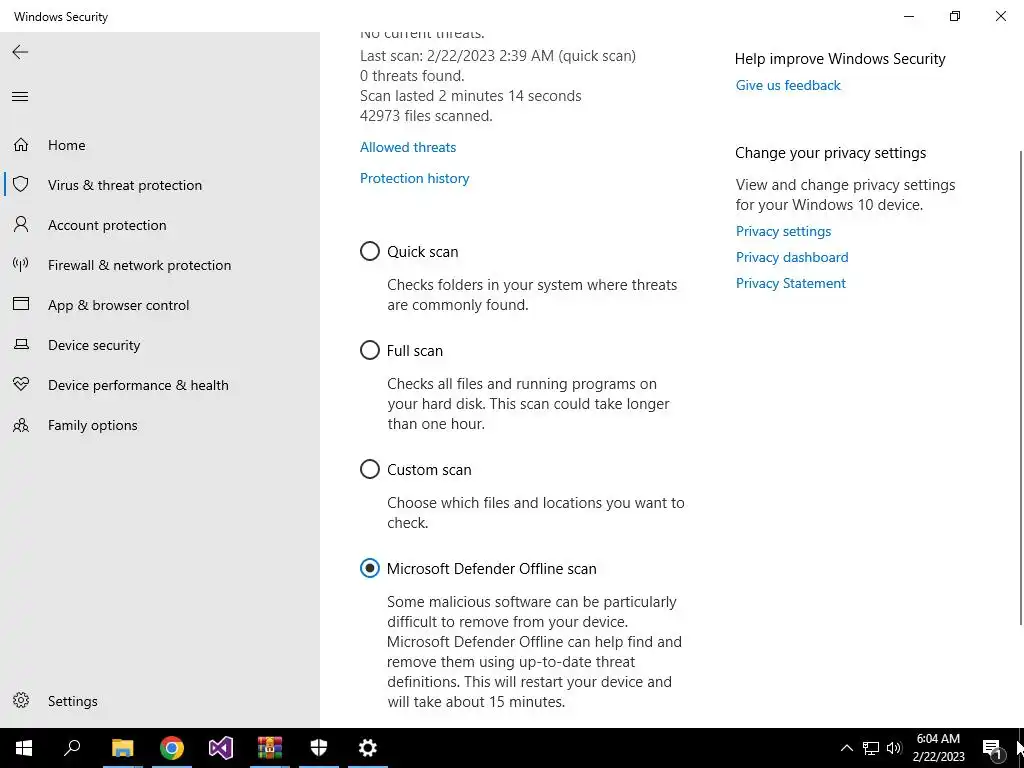Screen dimensions: 1024x768
Task: Open WinRAR from taskbar
Action: (x=270, y=748)
